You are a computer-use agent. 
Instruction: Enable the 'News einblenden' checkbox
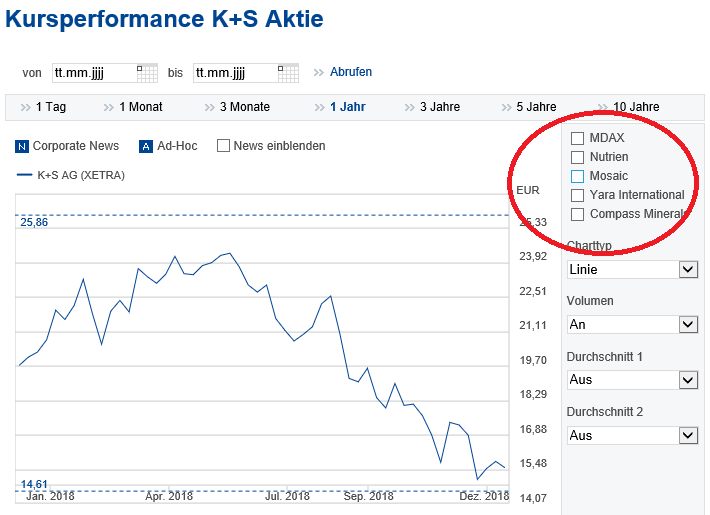[x=224, y=146]
